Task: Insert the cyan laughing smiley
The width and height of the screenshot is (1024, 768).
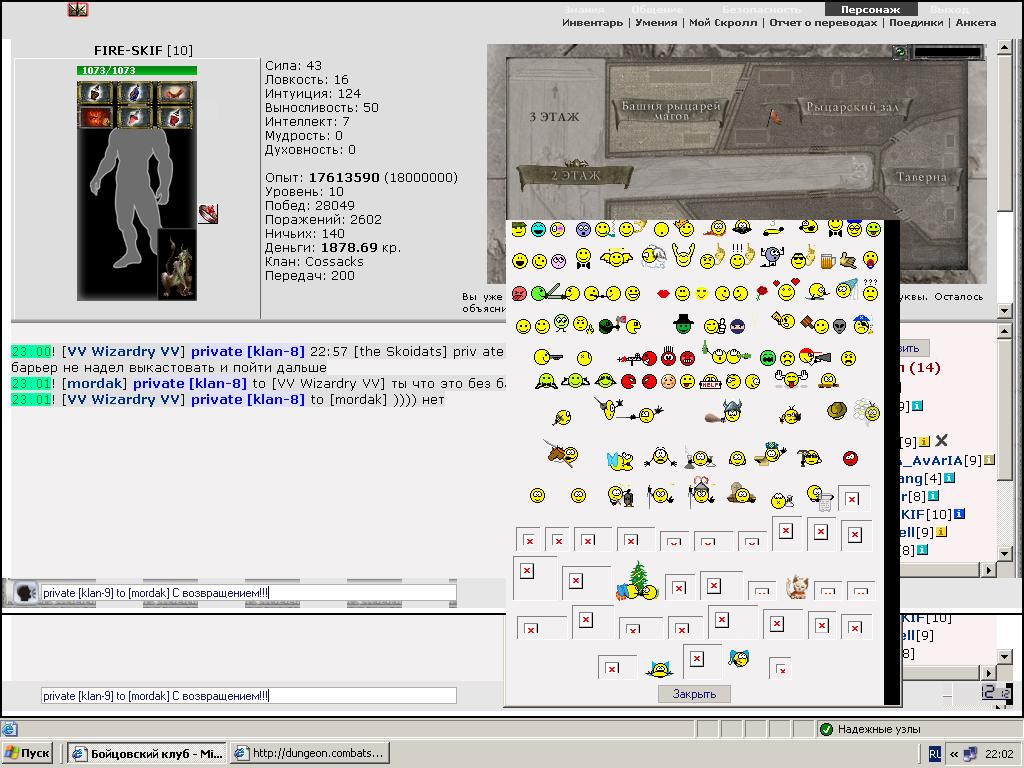Action: click(538, 229)
